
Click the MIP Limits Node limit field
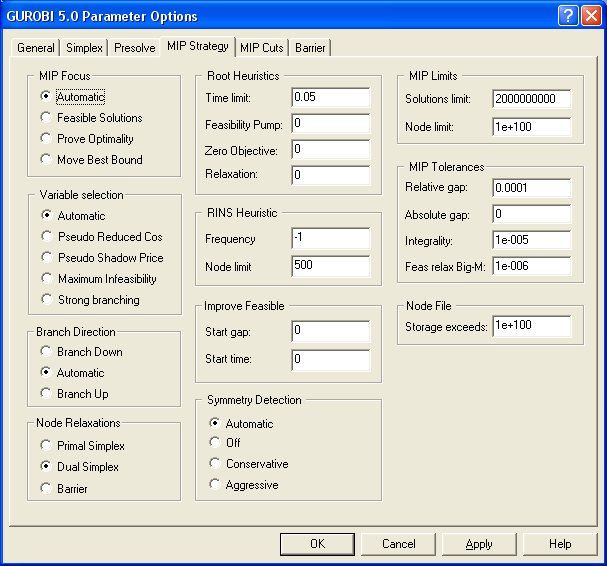pyautogui.click(x=532, y=127)
